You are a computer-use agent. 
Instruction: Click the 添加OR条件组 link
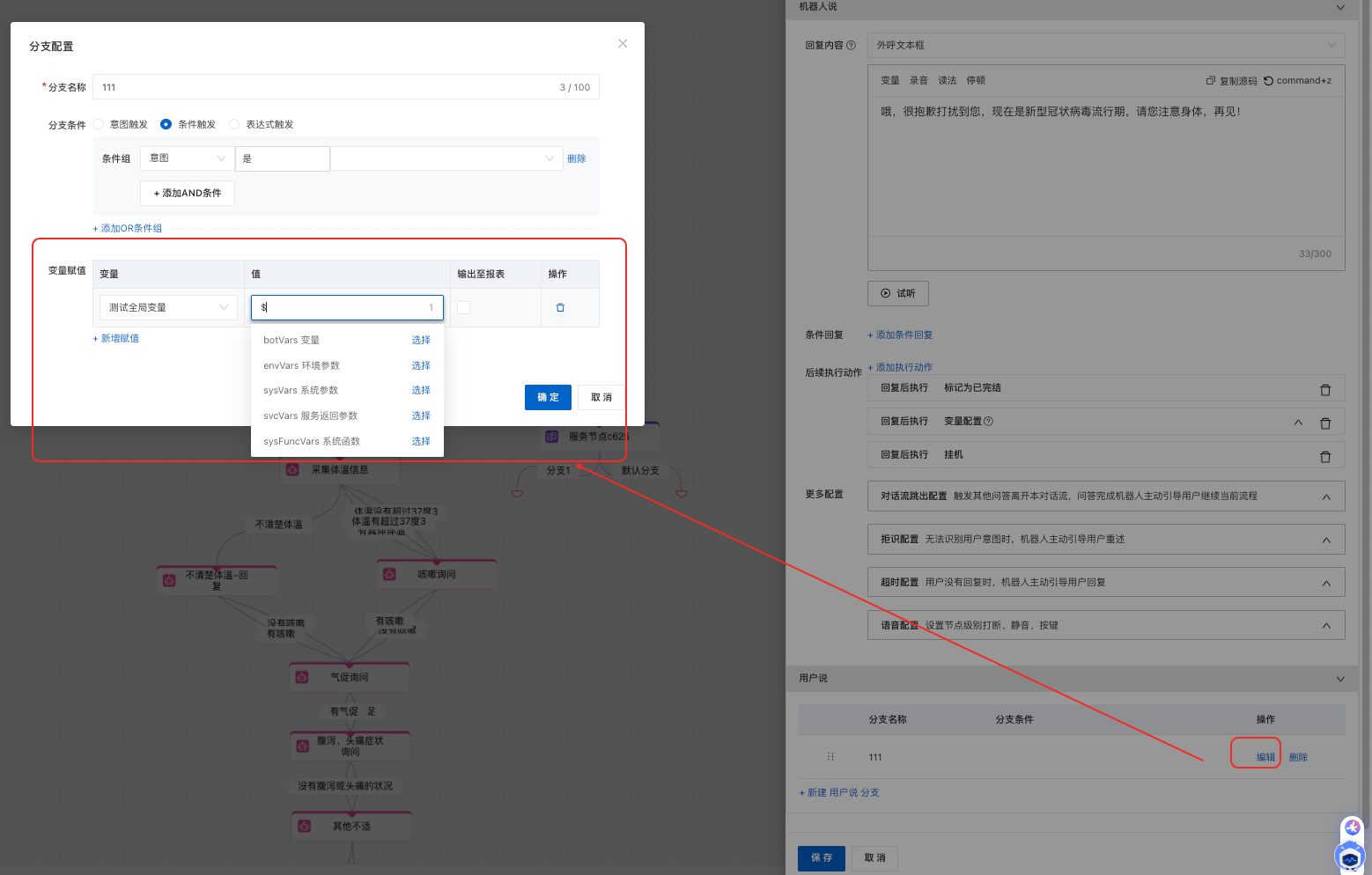tap(128, 229)
